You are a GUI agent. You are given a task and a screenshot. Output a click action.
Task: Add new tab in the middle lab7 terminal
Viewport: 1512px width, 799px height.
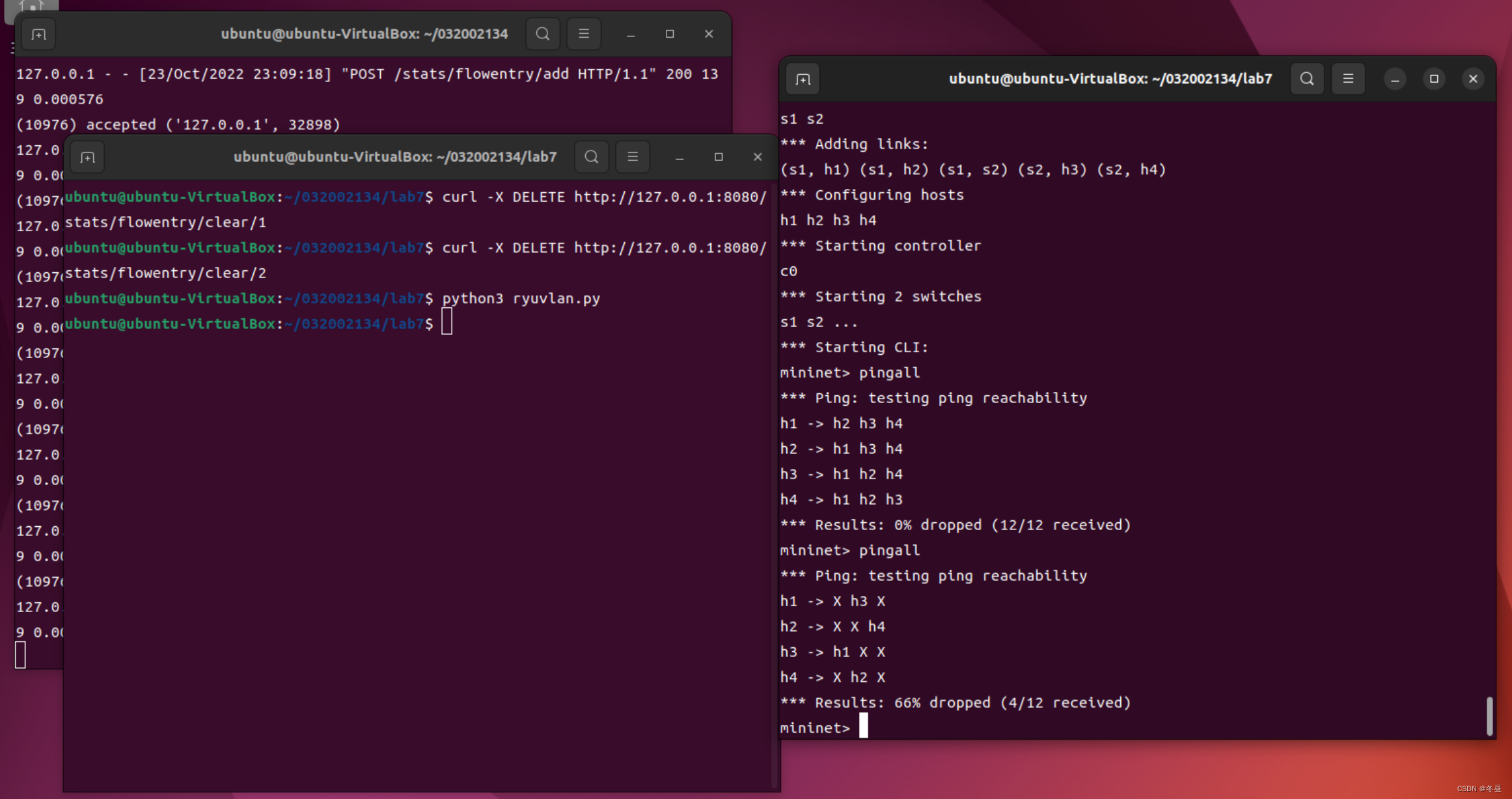pyautogui.click(x=87, y=157)
